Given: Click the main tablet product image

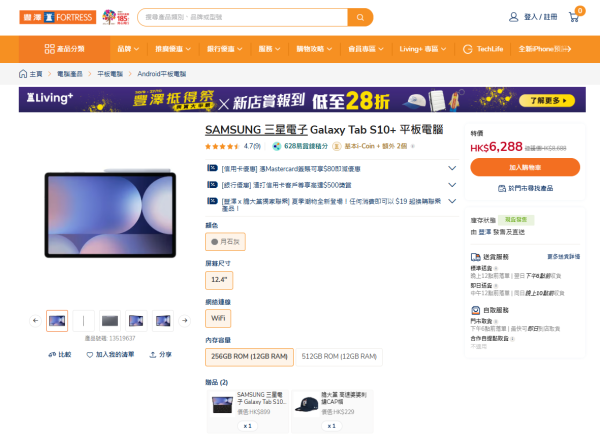Looking at the screenshot, I should (110, 213).
